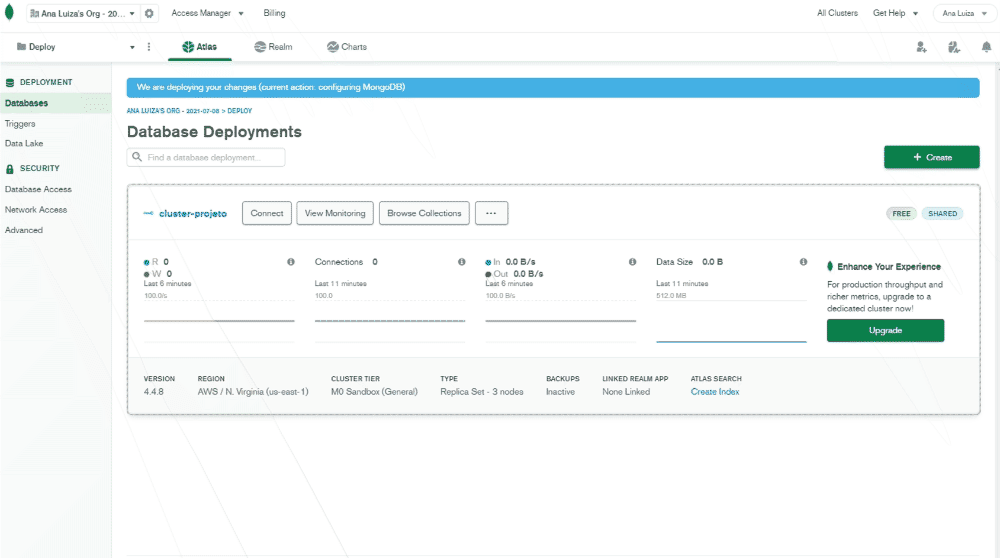Open Database Access settings
This screenshot has width=1000, height=558.
[38, 189]
